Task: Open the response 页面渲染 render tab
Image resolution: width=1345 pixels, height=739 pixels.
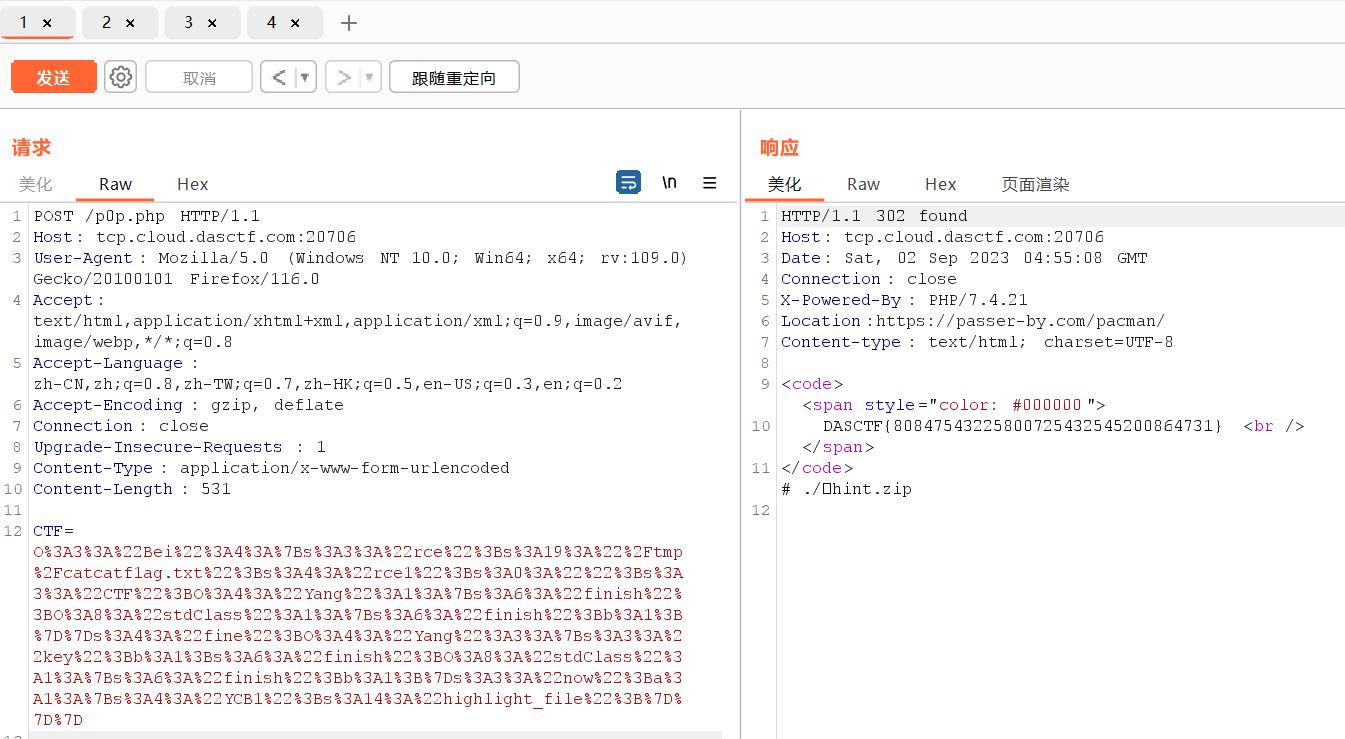Action: (x=1036, y=184)
